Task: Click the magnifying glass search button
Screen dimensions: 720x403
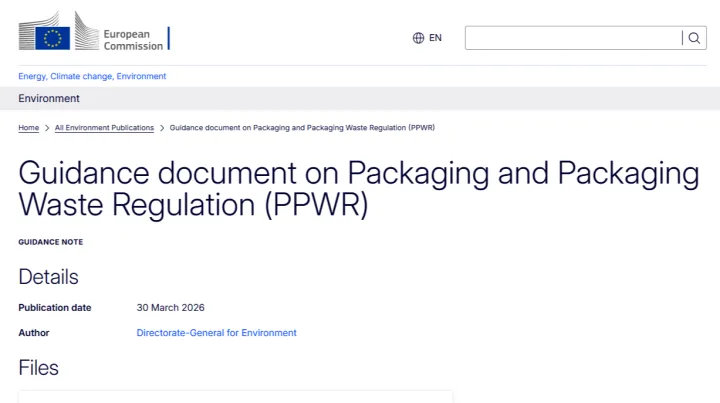Action: (694, 38)
